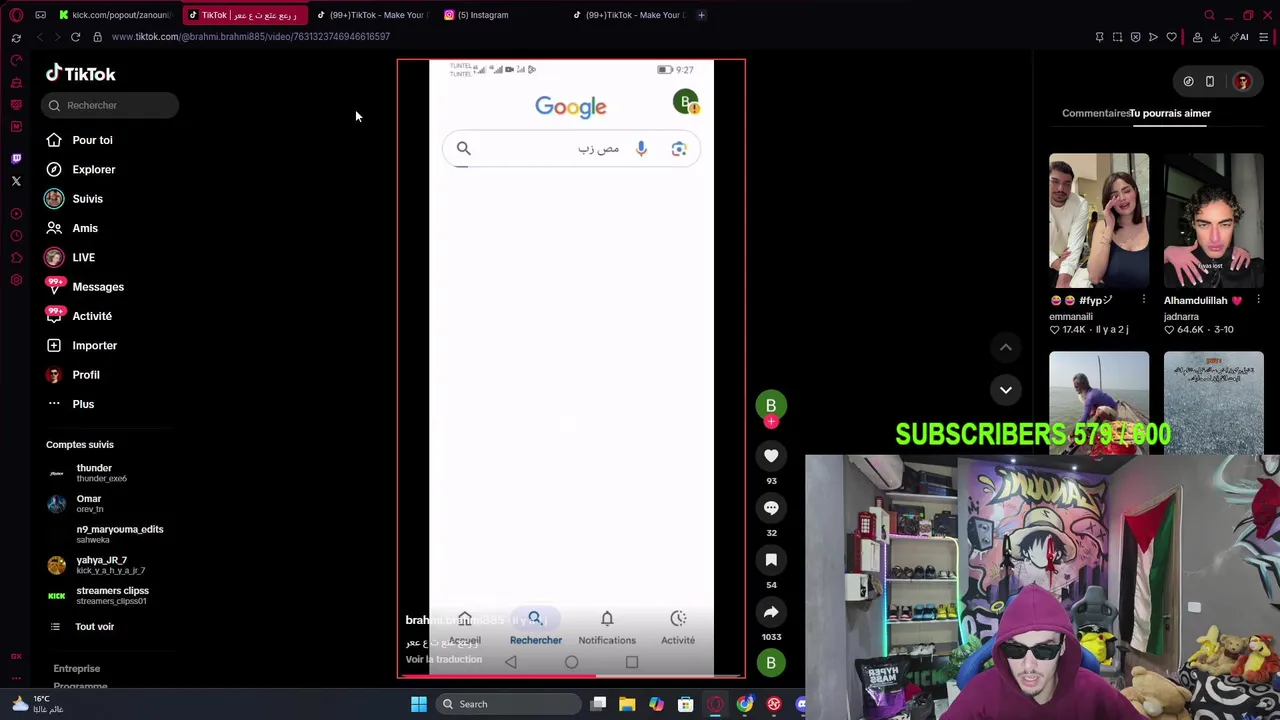Screen dimensions: 1280x720
Task: Go to previous video with up chevron
Action: (x=1006, y=347)
